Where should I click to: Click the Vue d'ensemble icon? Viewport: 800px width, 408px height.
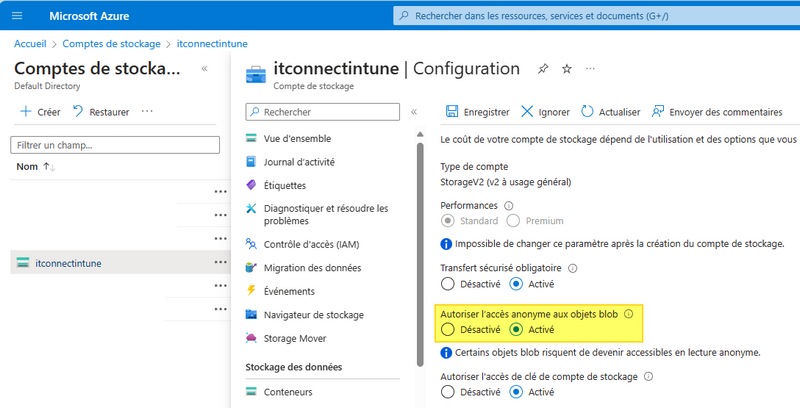point(251,138)
